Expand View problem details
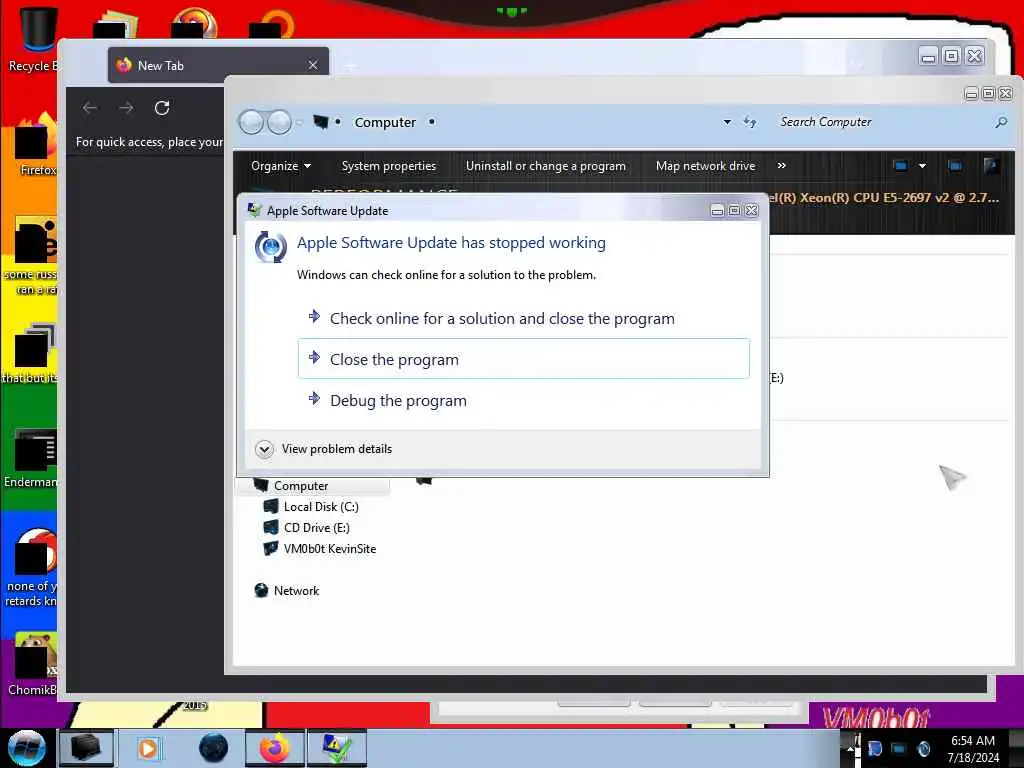 (x=324, y=449)
